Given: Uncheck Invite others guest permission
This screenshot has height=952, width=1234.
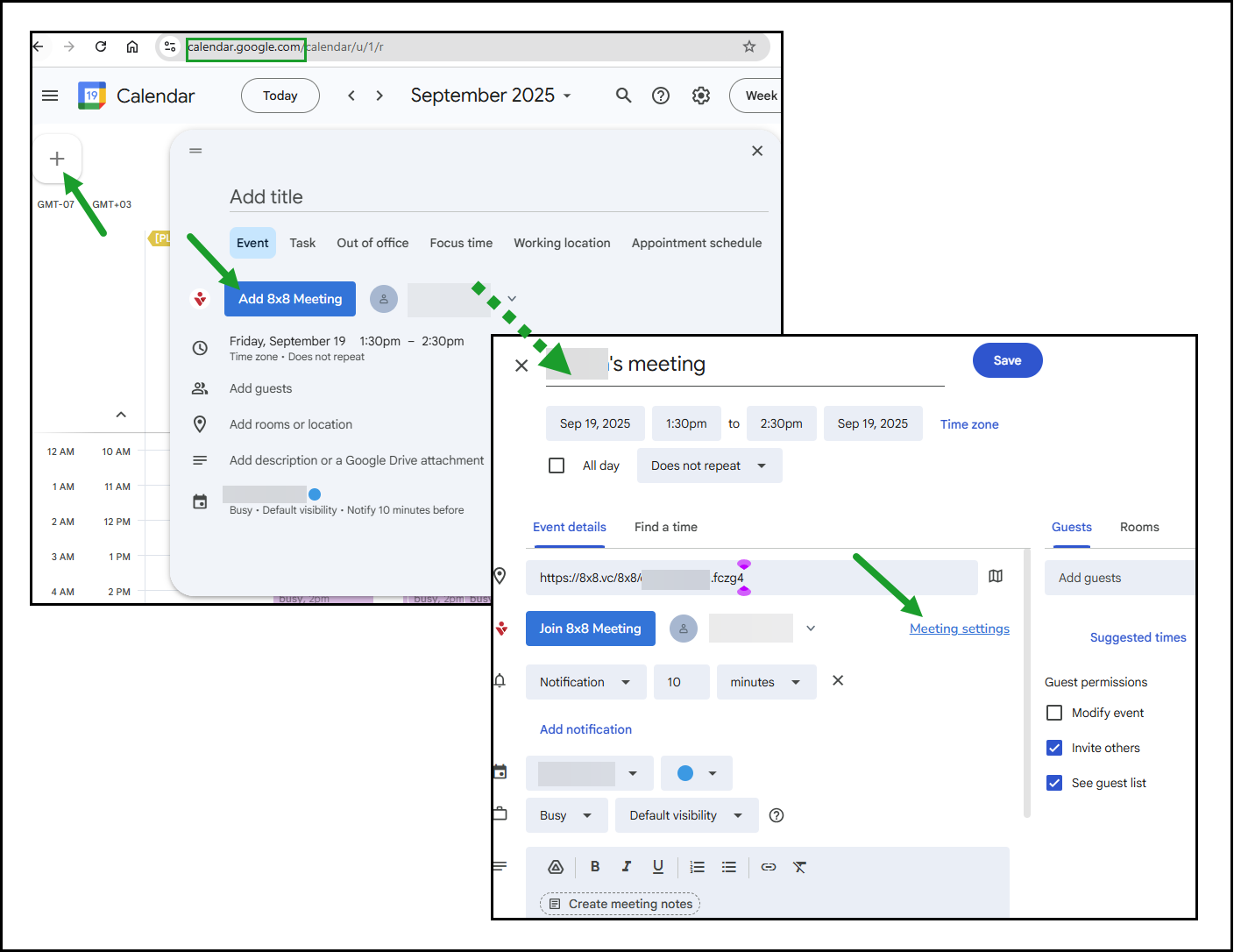Looking at the screenshot, I should 1054,748.
